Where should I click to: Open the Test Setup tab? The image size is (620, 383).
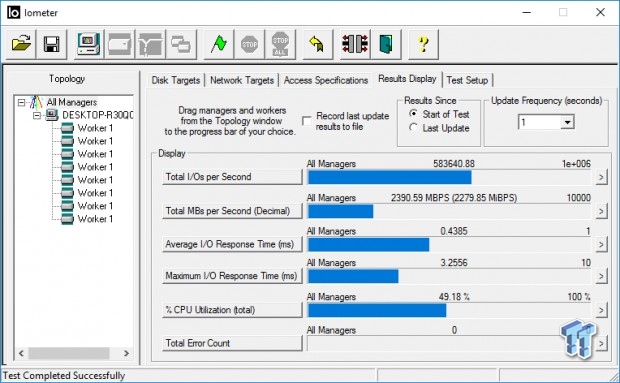pyautogui.click(x=467, y=80)
